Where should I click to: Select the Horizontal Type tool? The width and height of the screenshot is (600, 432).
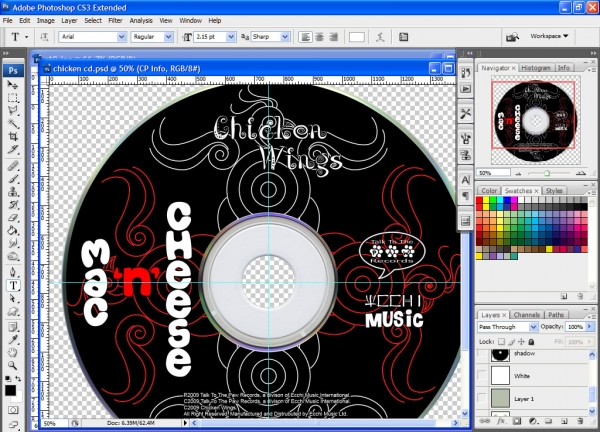[x=13, y=285]
